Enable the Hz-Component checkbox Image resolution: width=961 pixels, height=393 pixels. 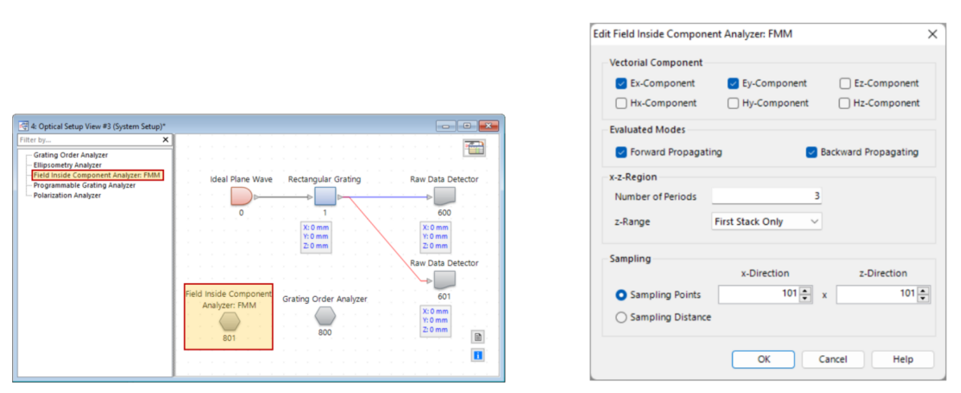click(845, 103)
